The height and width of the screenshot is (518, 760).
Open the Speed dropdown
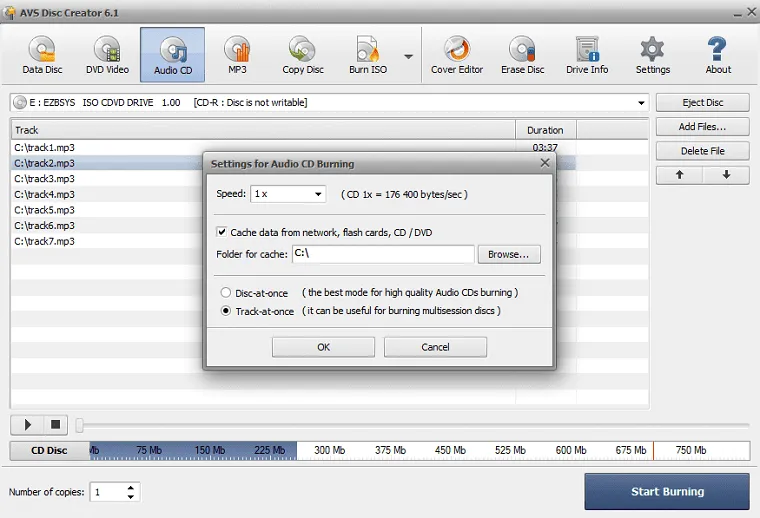pyautogui.click(x=288, y=194)
